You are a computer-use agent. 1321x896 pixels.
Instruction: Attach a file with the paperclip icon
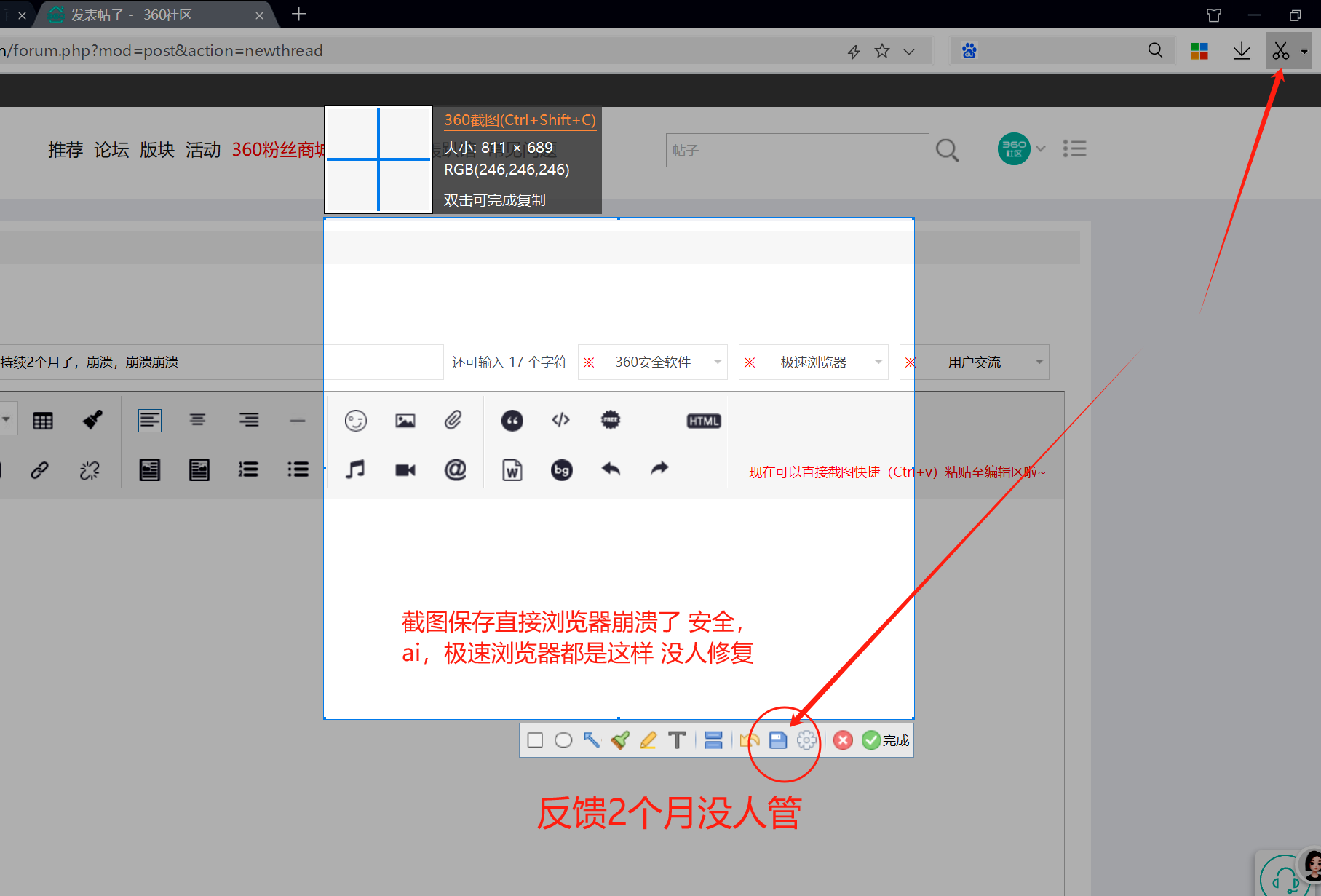tap(453, 420)
